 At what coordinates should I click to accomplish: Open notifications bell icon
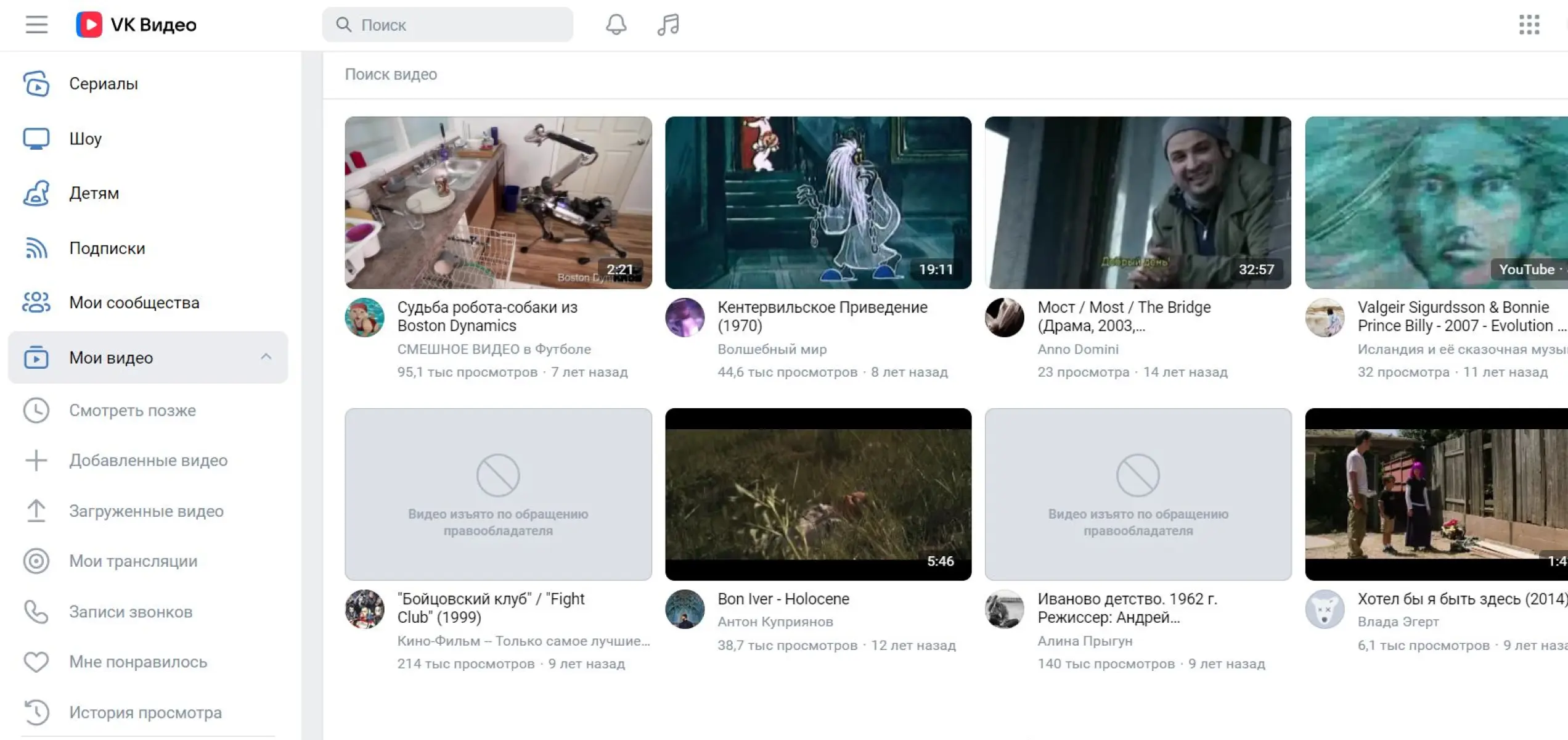[x=616, y=25]
